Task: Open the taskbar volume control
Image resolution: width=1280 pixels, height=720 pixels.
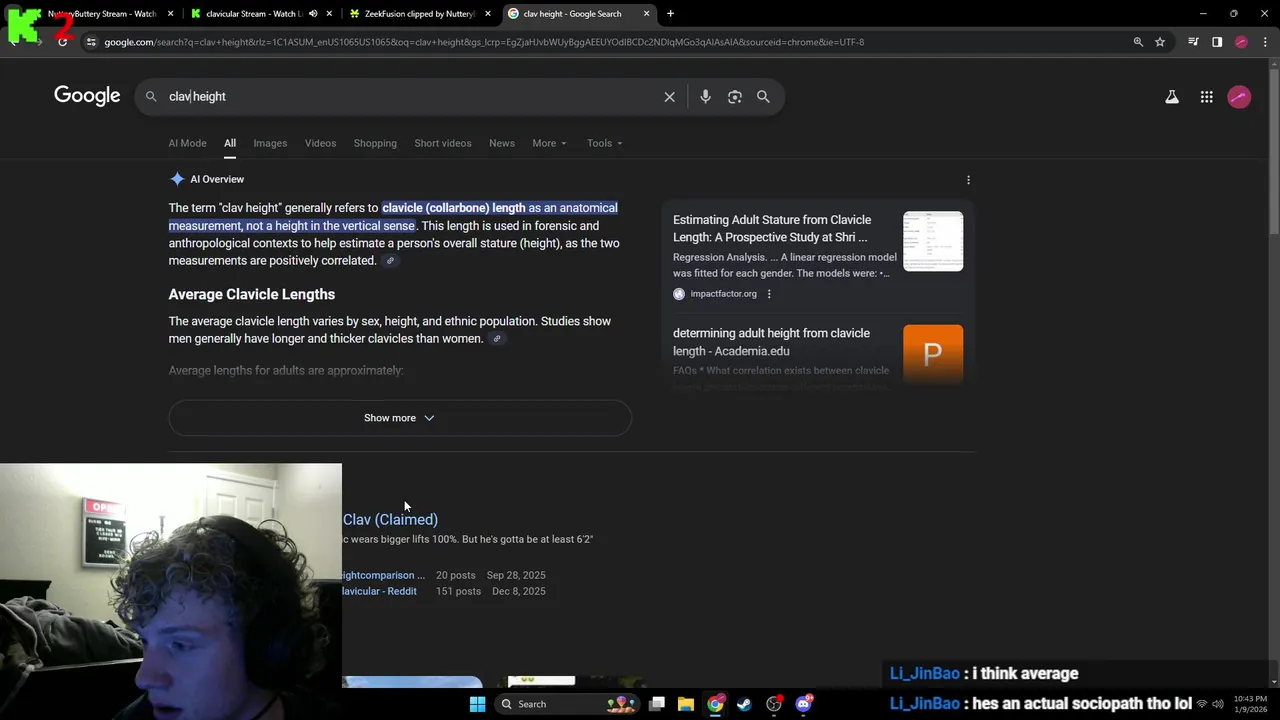Action: click(1218, 704)
